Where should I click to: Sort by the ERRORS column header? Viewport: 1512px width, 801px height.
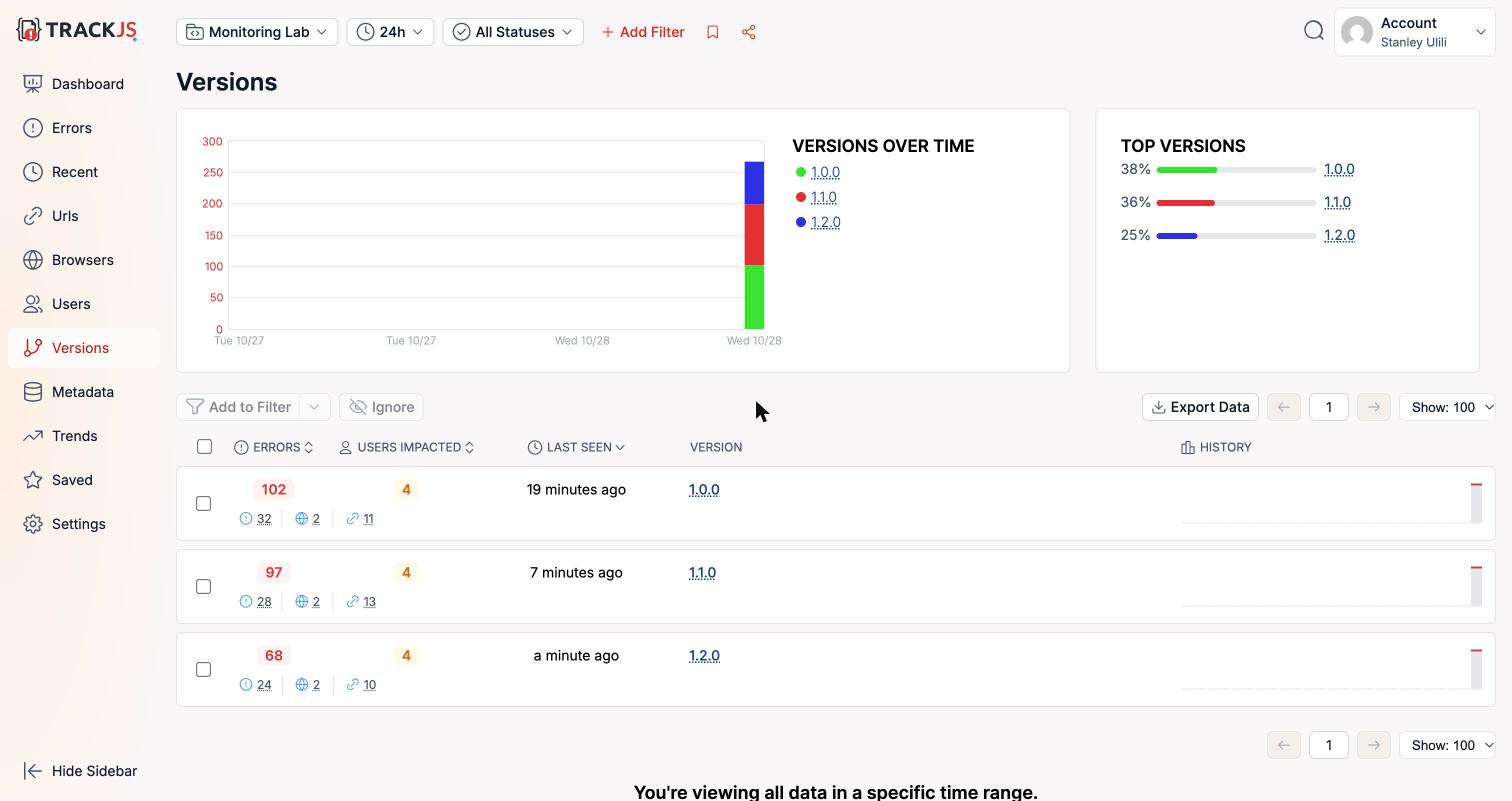pyautogui.click(x=274, y=447)
